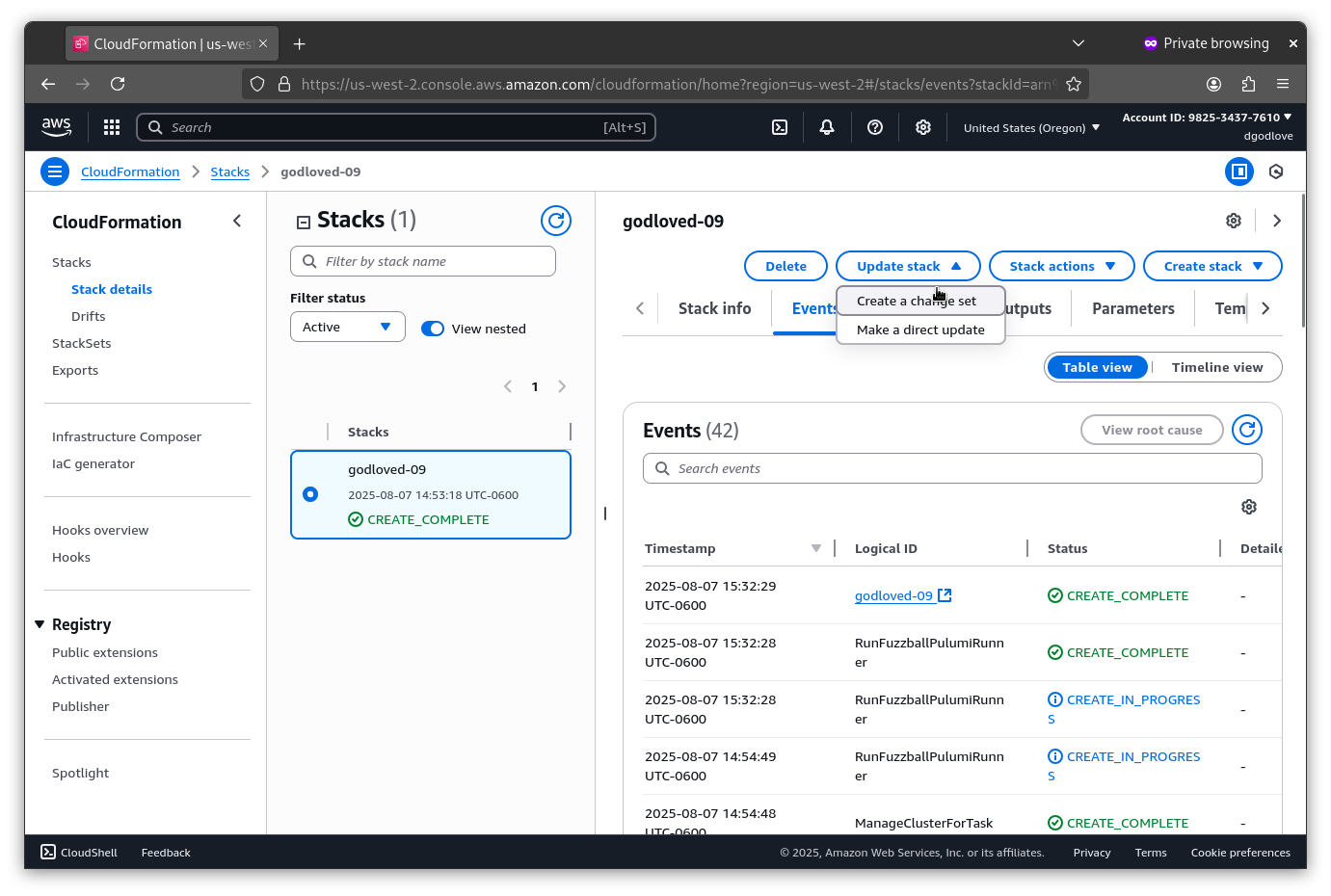Select Make a direct update
The image size is (1331, 896).
click(920, 329)
